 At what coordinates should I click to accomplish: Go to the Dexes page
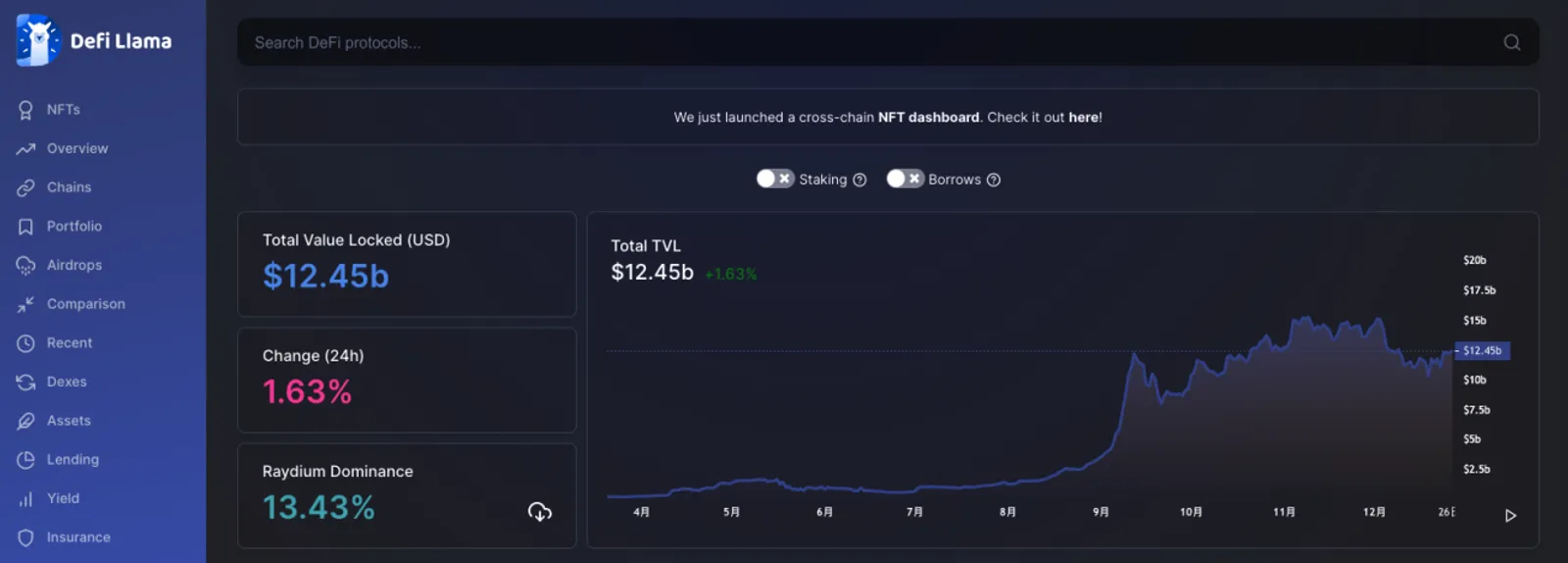pos(67,383)
